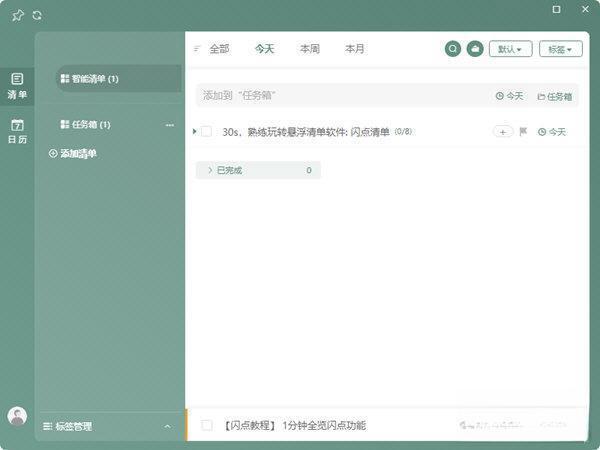Screen dimensions: 600x450
Task: Pin the window with the pushpin icon
Action: pyautogui.click(x=18, y=16)
